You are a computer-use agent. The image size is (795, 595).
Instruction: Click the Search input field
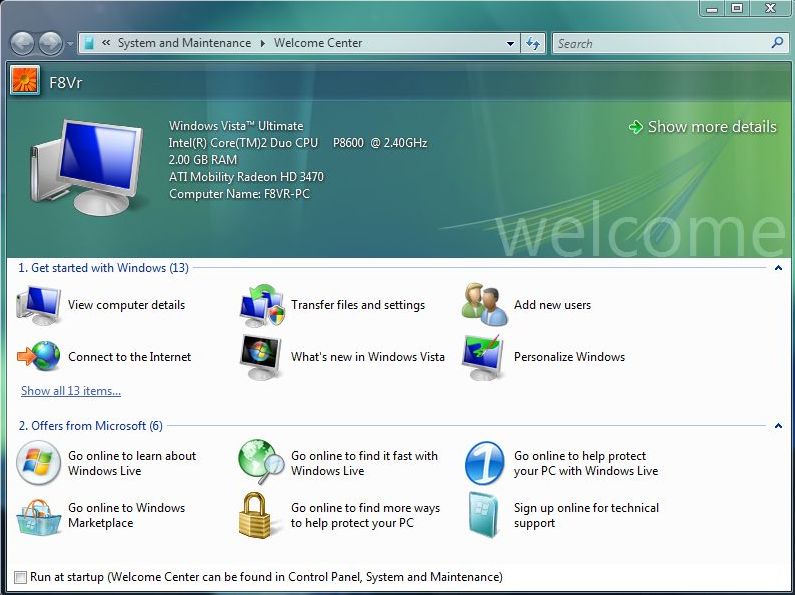[x=660, y=43]
